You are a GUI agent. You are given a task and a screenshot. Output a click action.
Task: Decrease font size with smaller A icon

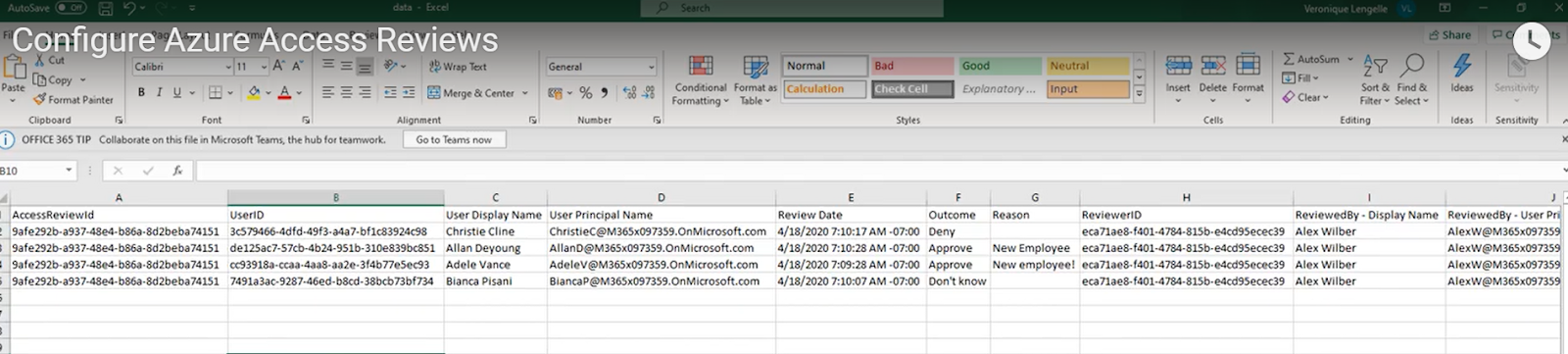tap(297, 66)
